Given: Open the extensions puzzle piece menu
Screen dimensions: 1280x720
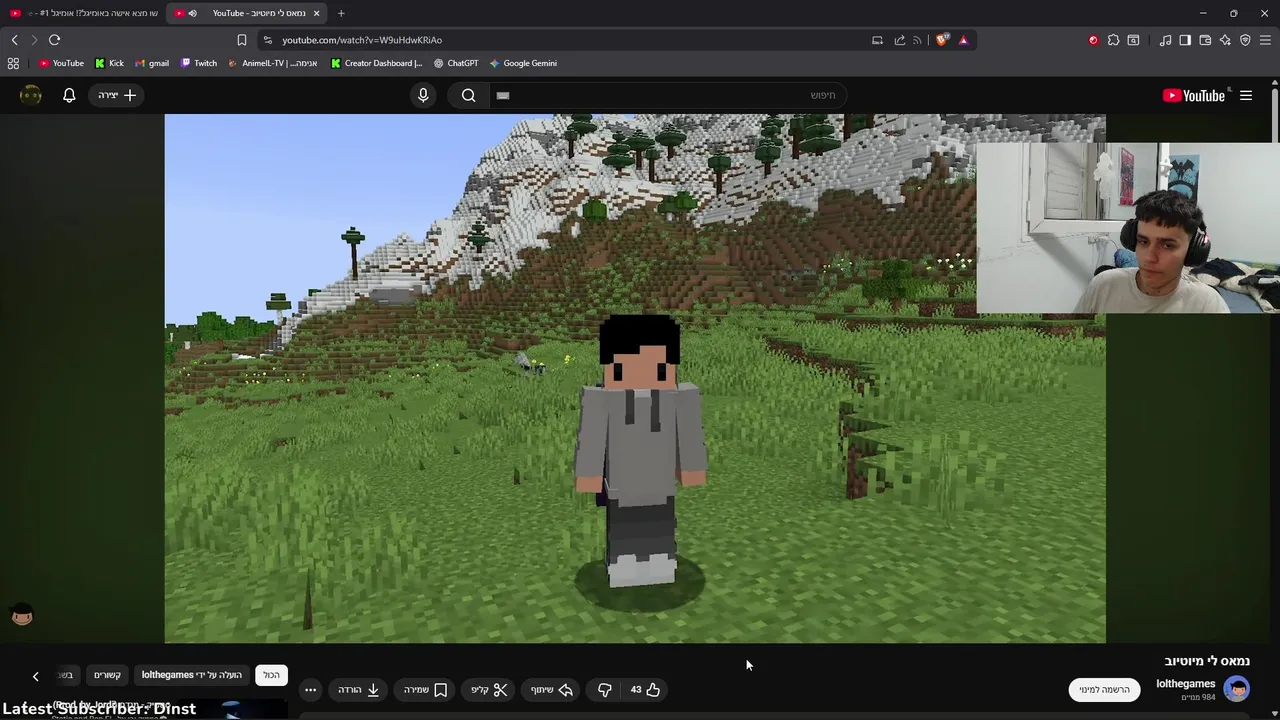Looking at the screenshot, I should point(1113,40).
